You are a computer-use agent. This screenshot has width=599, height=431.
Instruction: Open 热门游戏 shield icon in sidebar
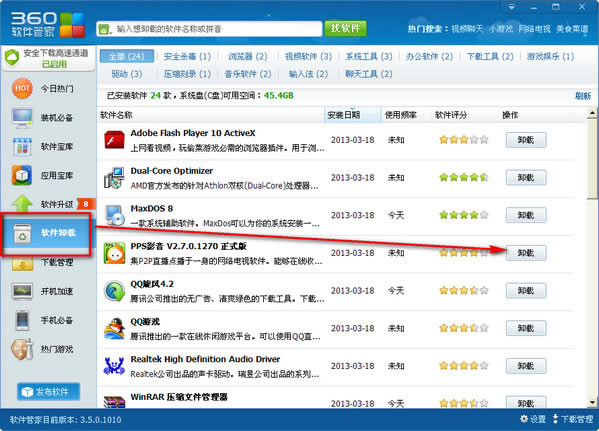tap(22, 349)
